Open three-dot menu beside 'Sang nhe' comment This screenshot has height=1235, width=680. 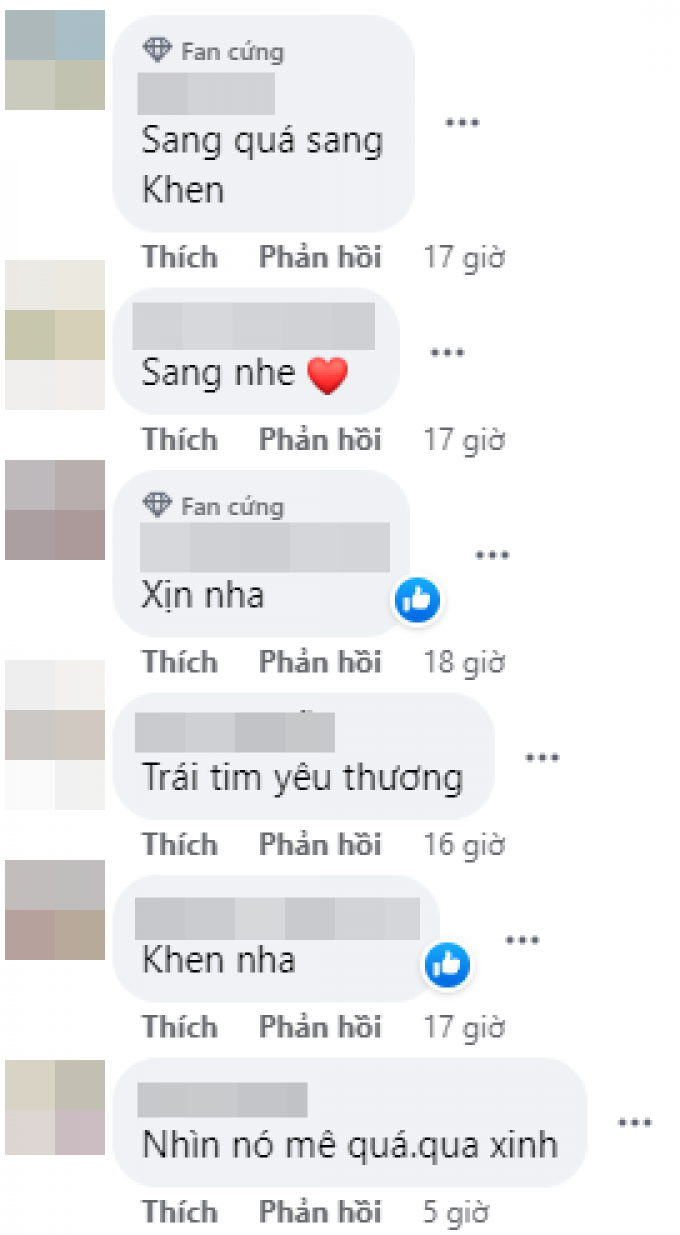(447, 353)
